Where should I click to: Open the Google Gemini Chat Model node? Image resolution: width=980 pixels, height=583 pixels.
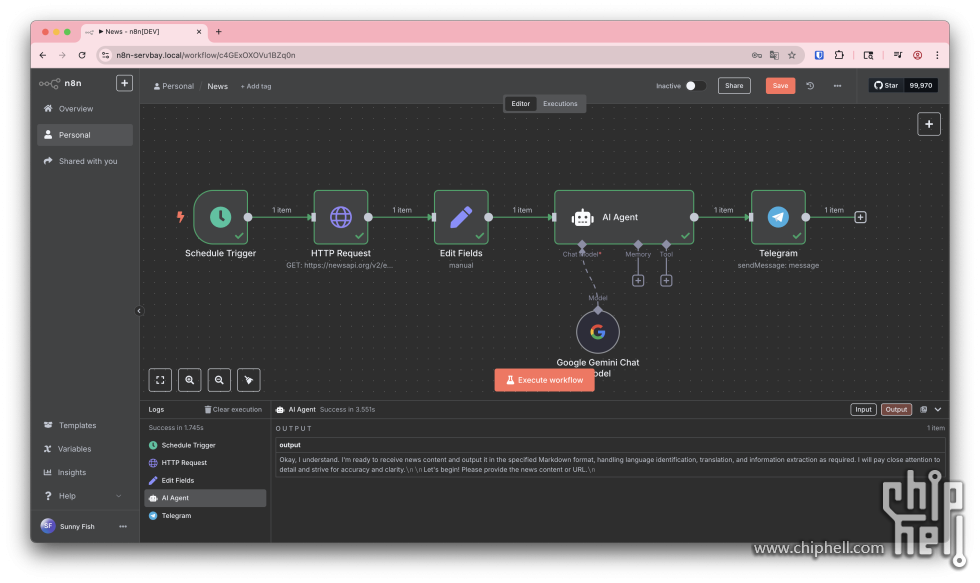coord(598,332)
